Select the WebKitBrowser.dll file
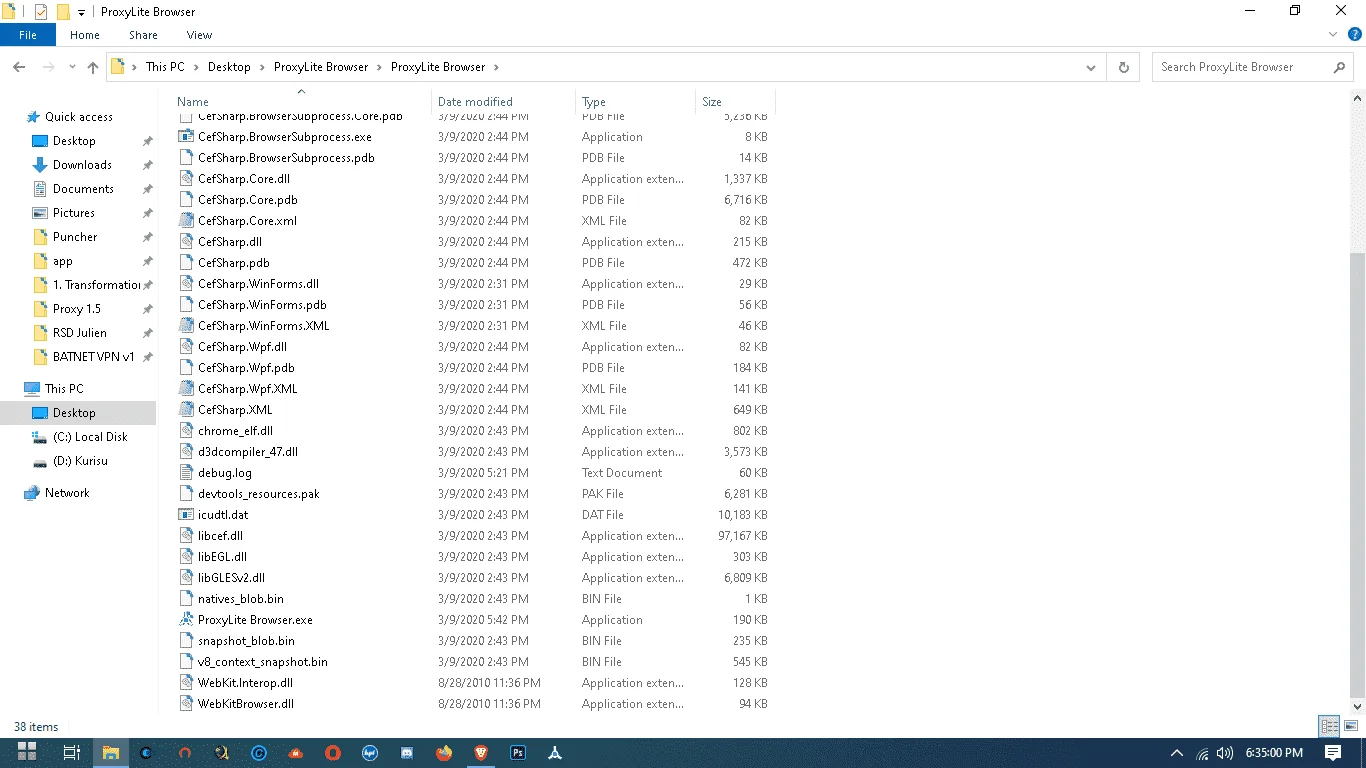 tap(246, 704)
